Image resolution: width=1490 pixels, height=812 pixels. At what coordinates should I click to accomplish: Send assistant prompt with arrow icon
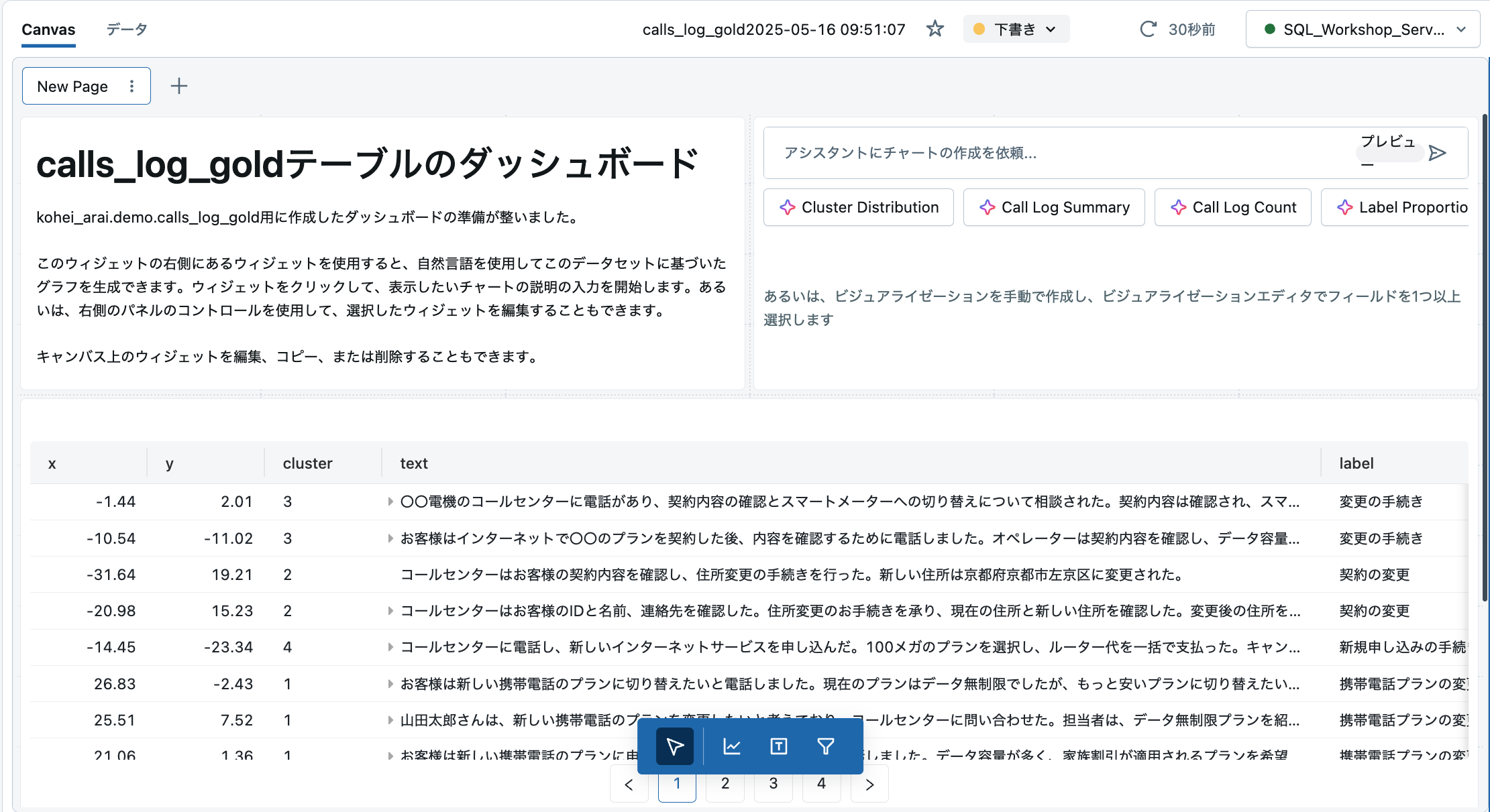(1437, 153)
